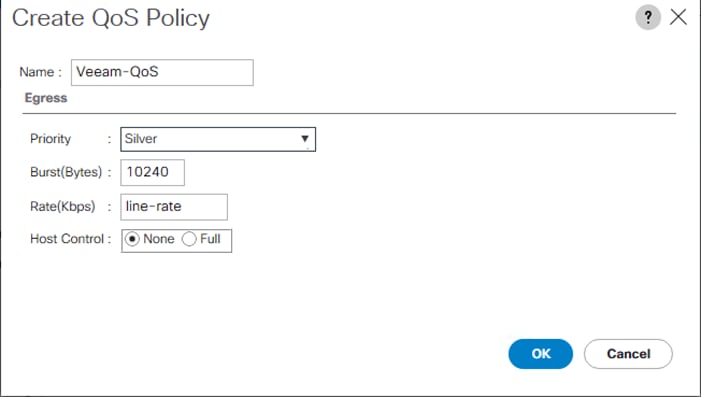Close the Create QoS Policy dialog
The image size is (701, 397).
coord(678,17)
